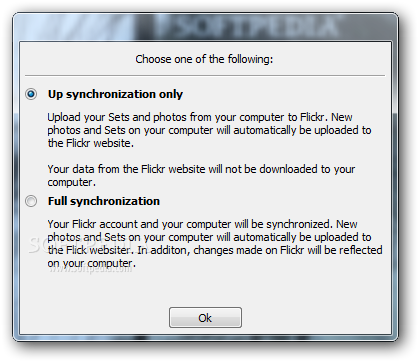419x362 pixels.
Task: Click the 'Choose one of the following:' heading
Action: pyautogui.click(x=204, y=59)
